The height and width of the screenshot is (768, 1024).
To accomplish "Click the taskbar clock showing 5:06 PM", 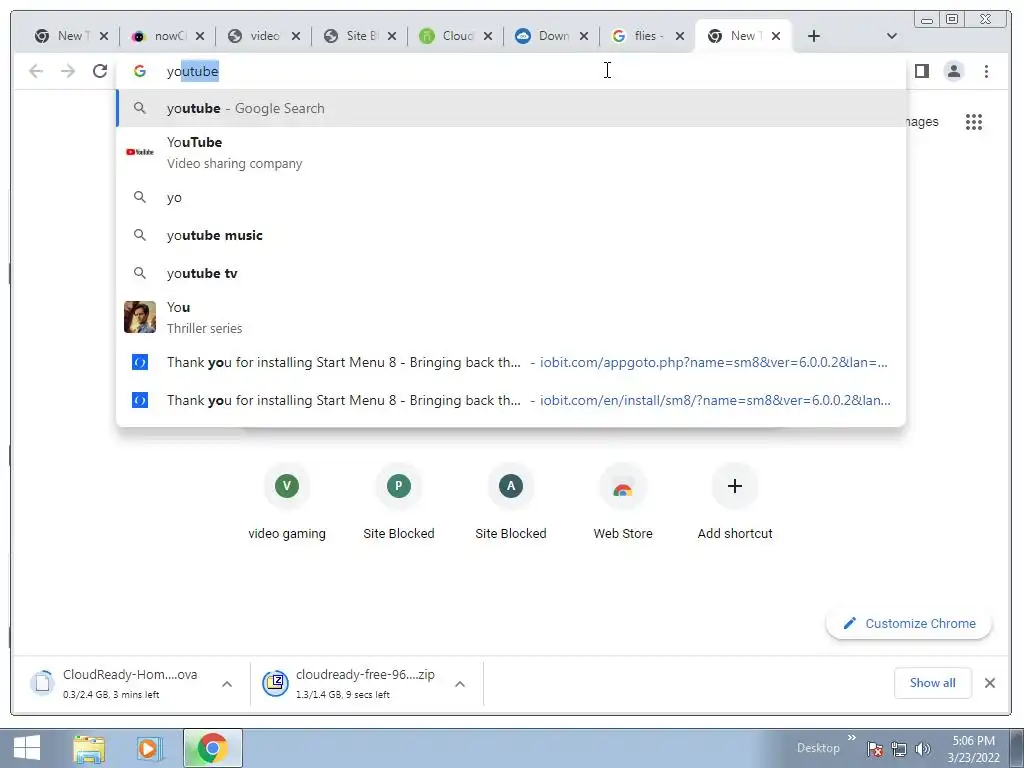I will (x=973, y=749).
